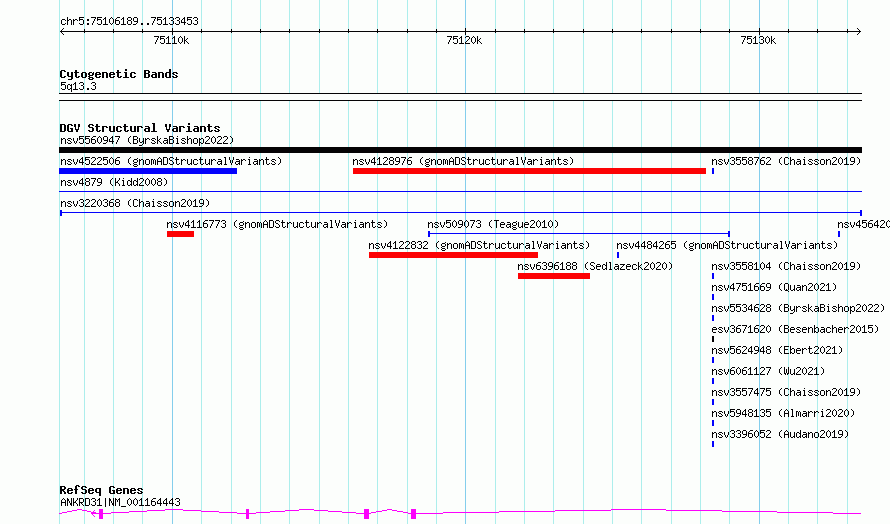This screenshot has height=524, width=890.
Task: Open the nsv4522506 (gnomADStructuralVariants) label
Action: pyautogui.click(x=171, y=161)
